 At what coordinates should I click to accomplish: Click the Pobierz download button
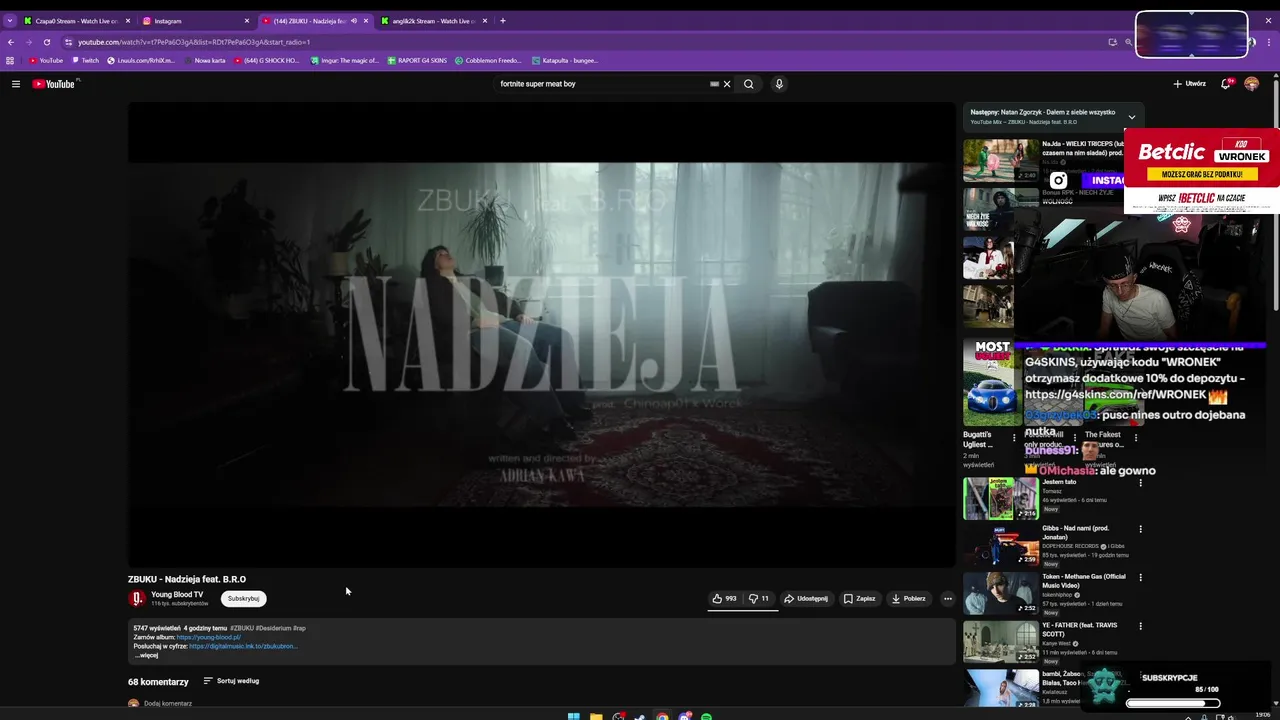[x=909, y=599]
